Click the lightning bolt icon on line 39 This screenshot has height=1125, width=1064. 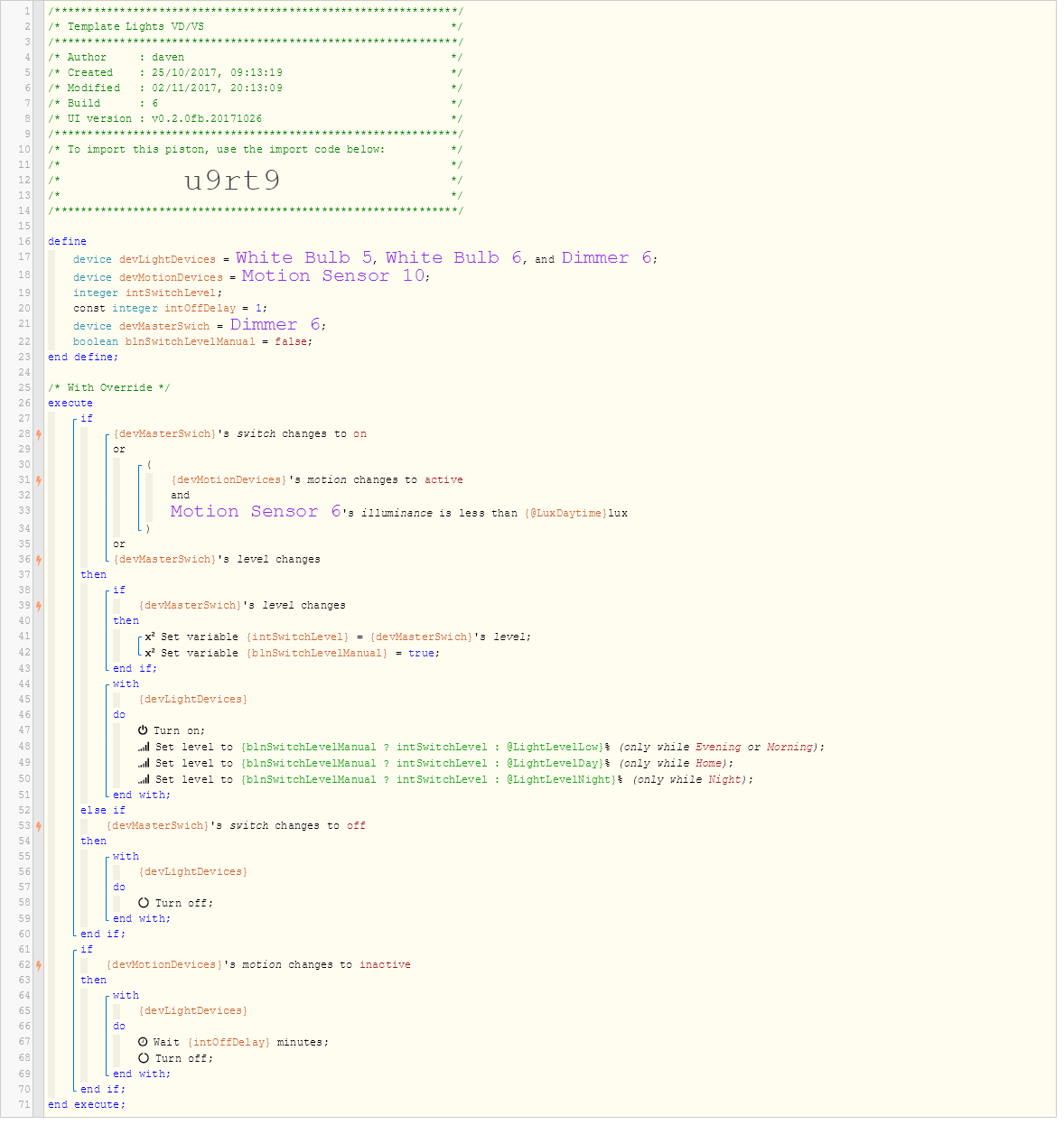tap(39, 606)
